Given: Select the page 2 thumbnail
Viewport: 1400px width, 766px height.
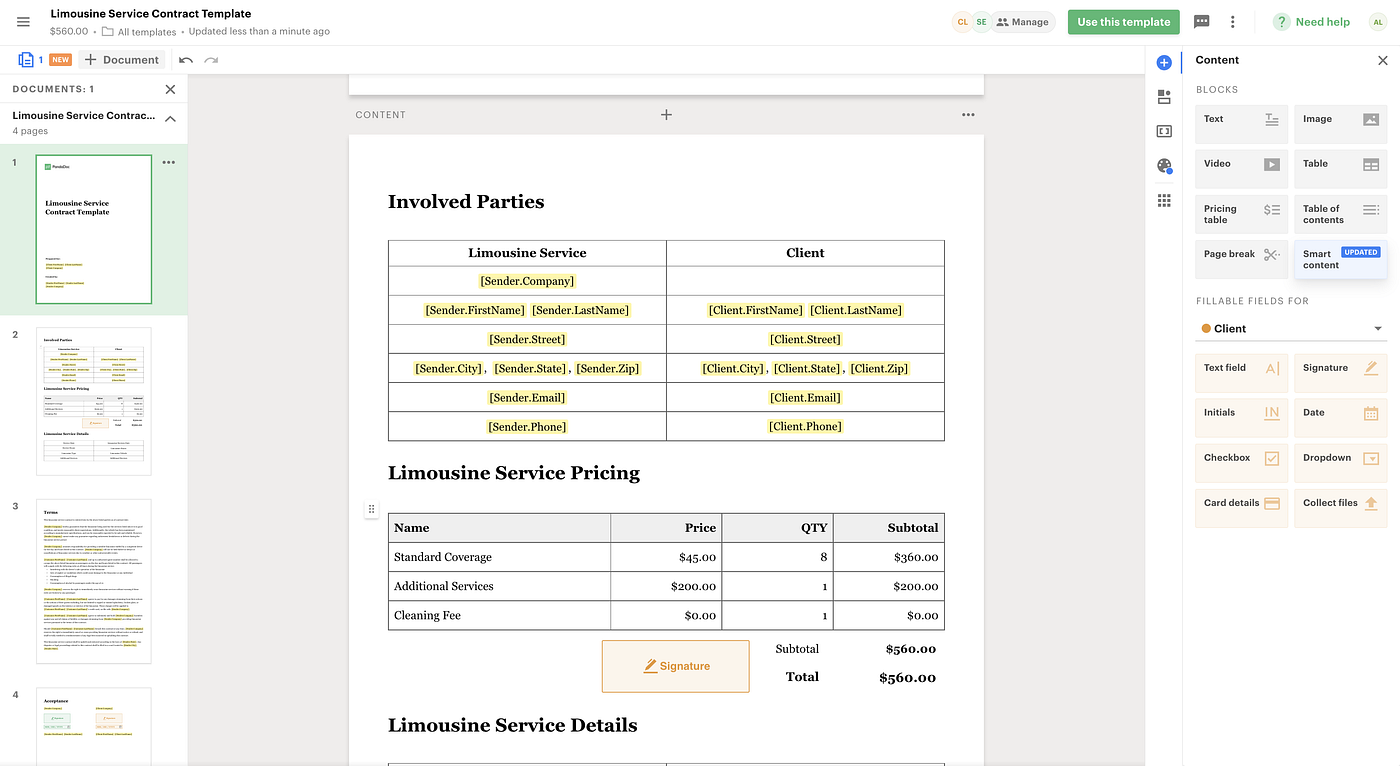Looking at the screenshot, I should (93, 402).
